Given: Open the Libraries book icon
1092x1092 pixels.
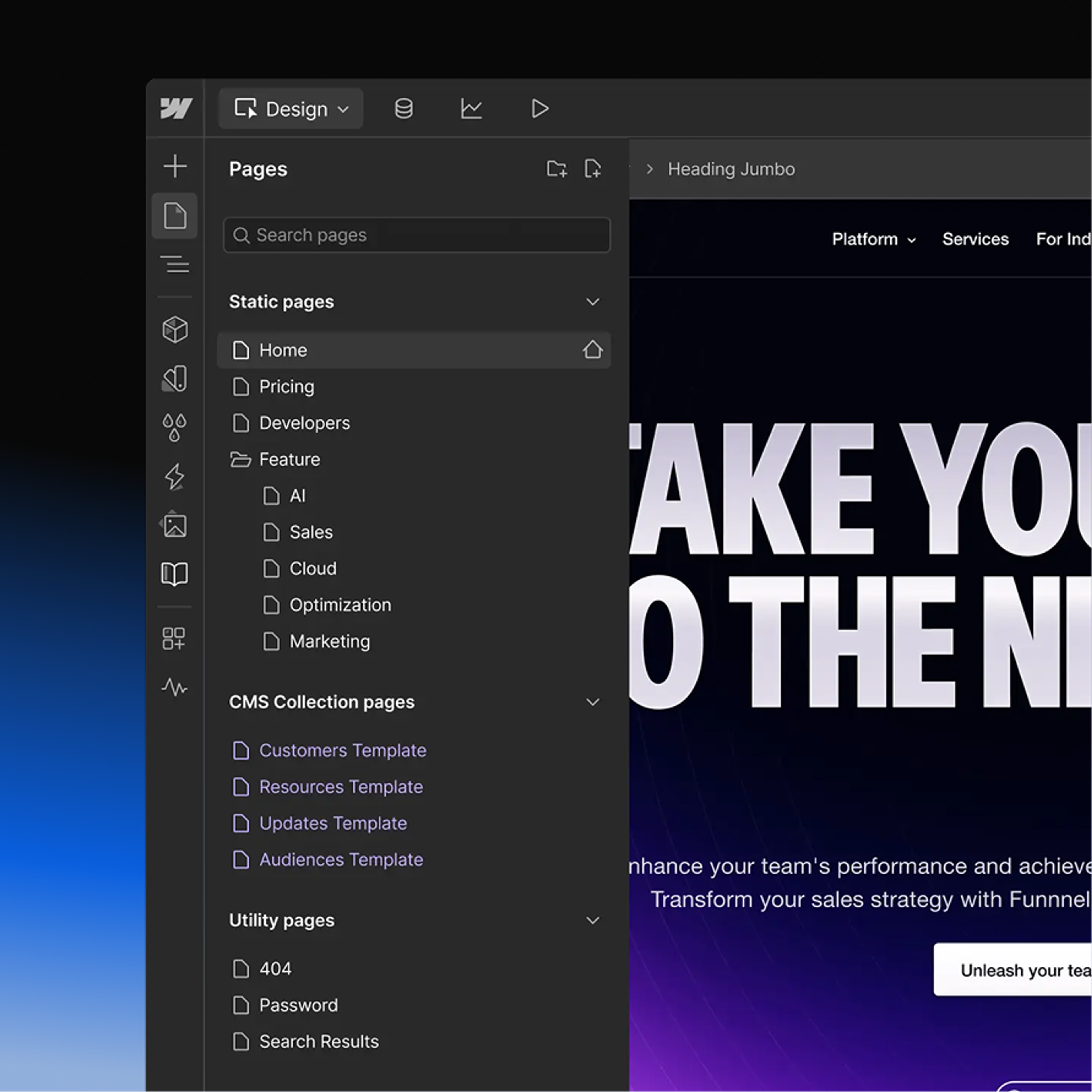Looking at the screenshot, I should click(x=175, y=574).
